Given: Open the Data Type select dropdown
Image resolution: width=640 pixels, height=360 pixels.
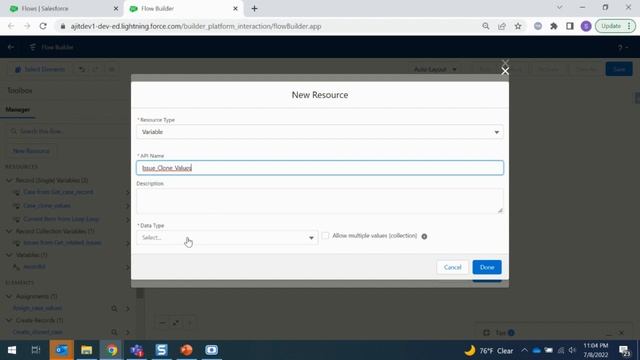Looking at the screenshot, I should coord(227,238).
